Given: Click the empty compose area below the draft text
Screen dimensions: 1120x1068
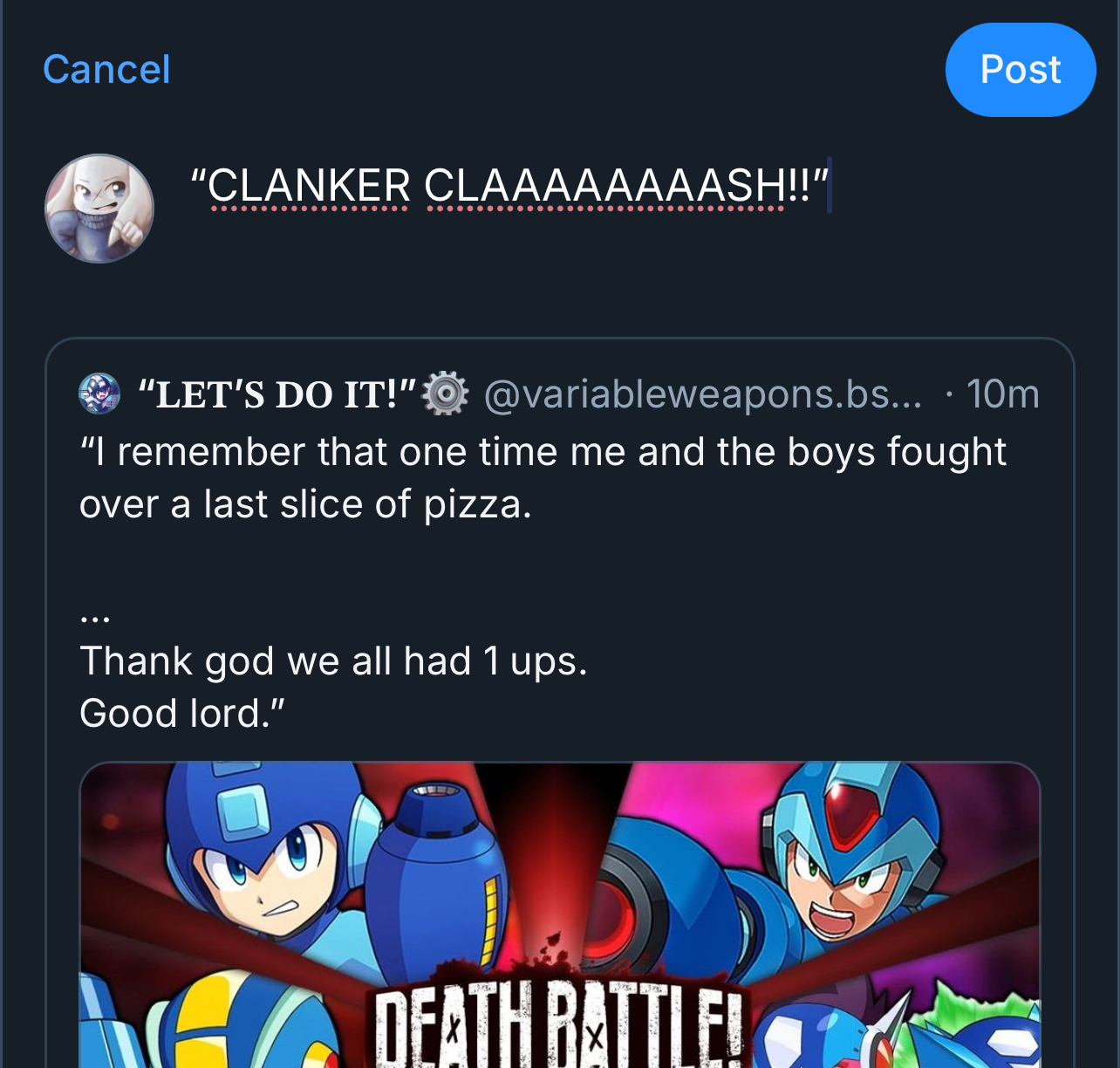Looking at the screenshot, I should [x=558, y=279].
